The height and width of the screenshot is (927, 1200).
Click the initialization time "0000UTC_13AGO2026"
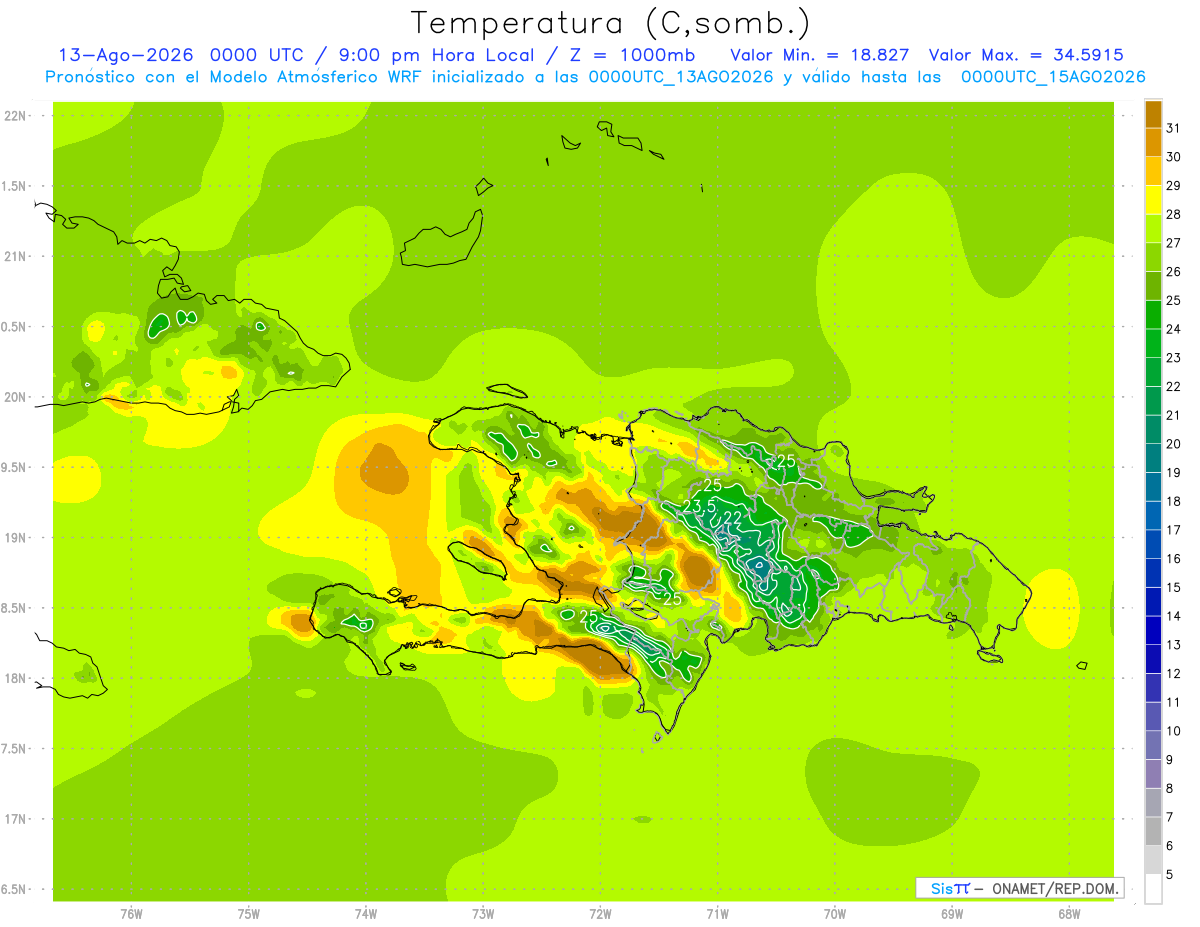681,77
